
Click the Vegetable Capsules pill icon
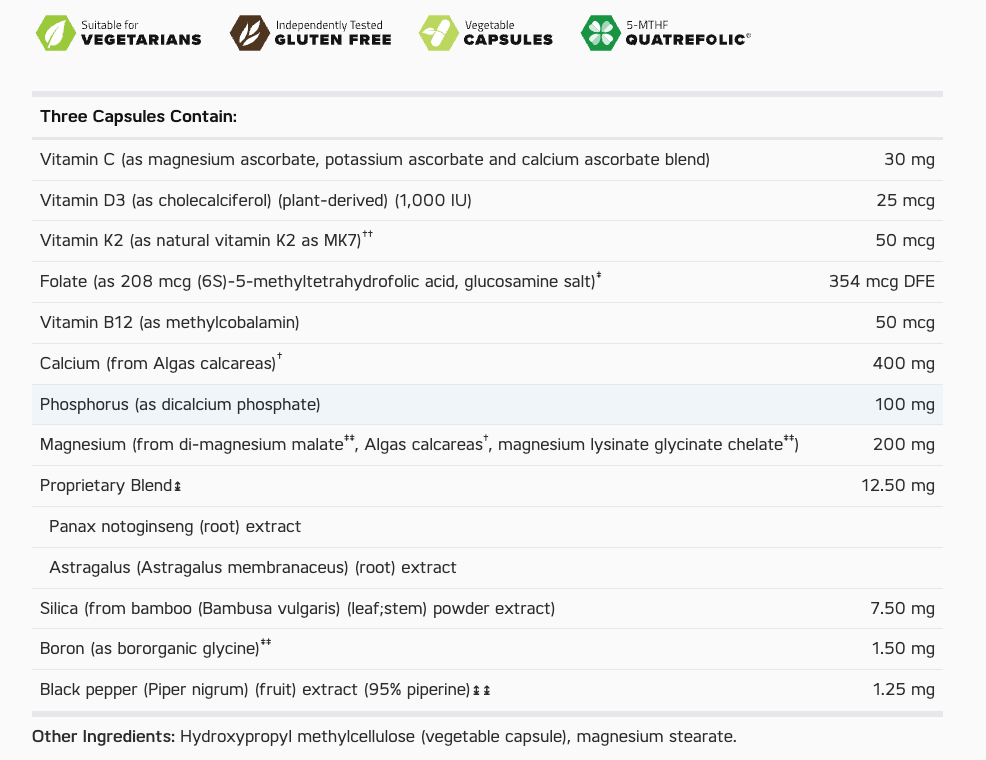point(439,32)
